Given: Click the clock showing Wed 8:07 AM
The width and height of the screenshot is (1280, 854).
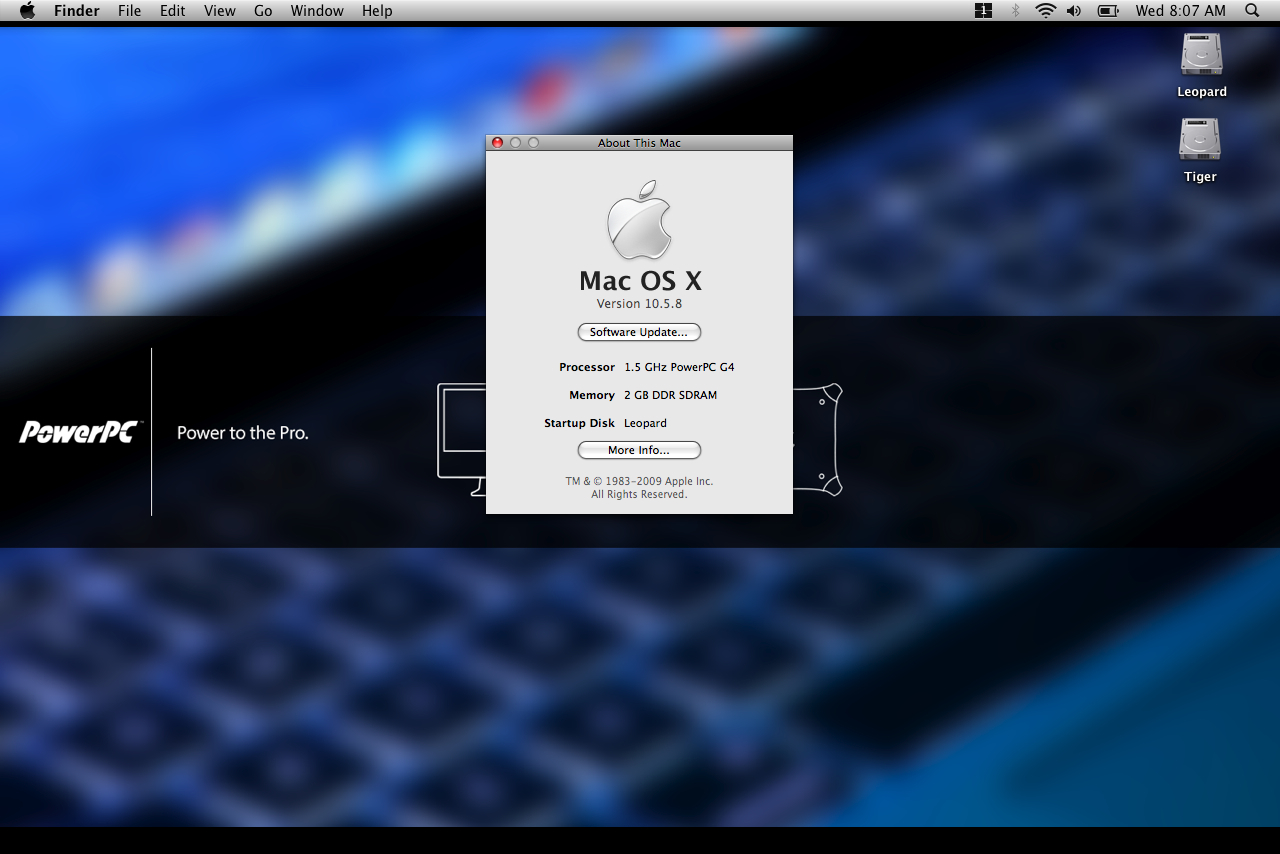Looking at the screenshot, I should [x=1180, y=11].
